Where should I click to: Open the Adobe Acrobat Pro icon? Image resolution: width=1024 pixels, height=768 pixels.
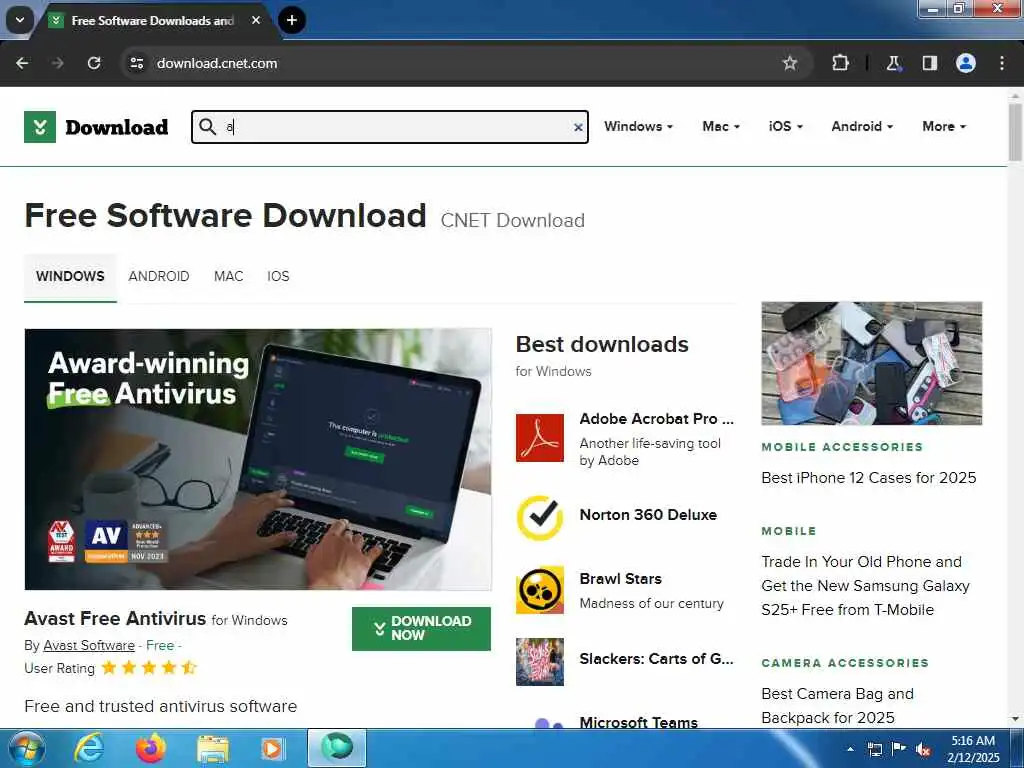pyautogui.click(x=539, y=438)
